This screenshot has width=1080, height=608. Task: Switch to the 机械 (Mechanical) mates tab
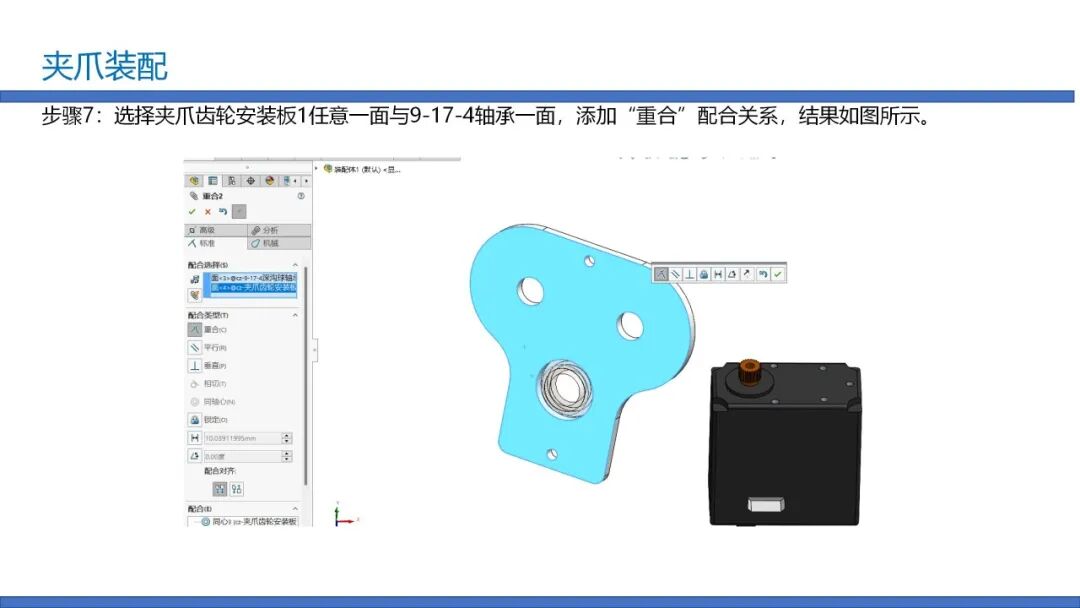(279, 243)
